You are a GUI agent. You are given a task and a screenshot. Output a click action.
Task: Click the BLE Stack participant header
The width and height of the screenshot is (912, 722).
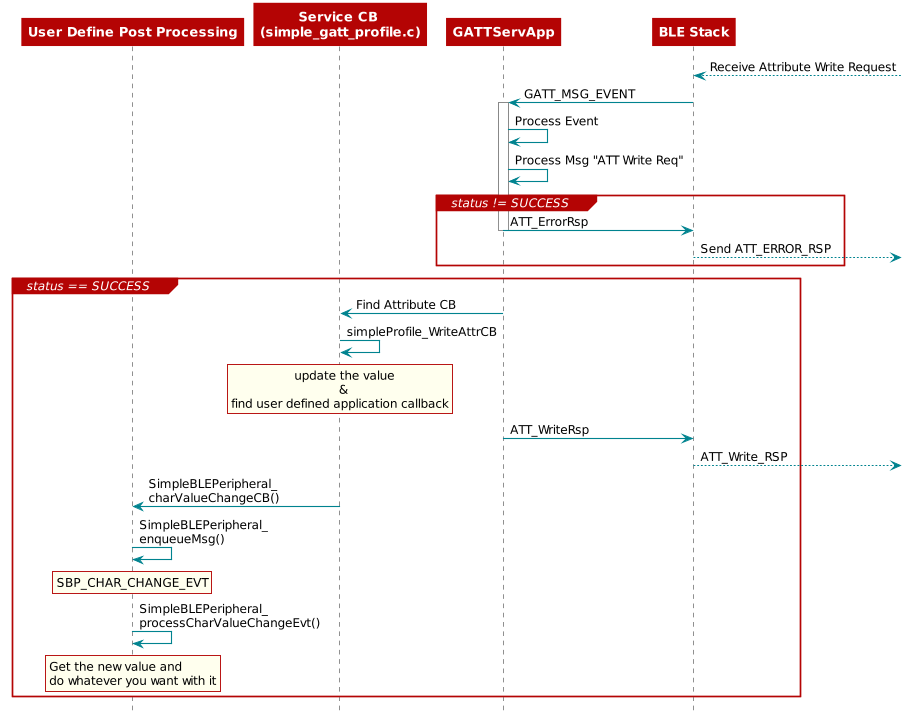[693, 32]
